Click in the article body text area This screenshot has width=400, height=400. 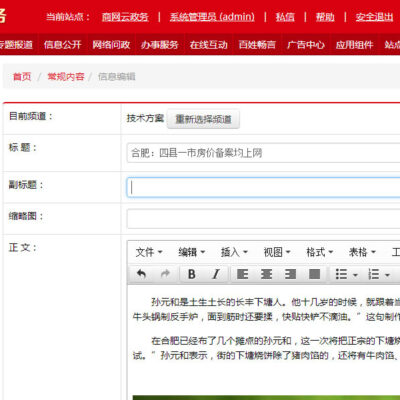point(264,342)
